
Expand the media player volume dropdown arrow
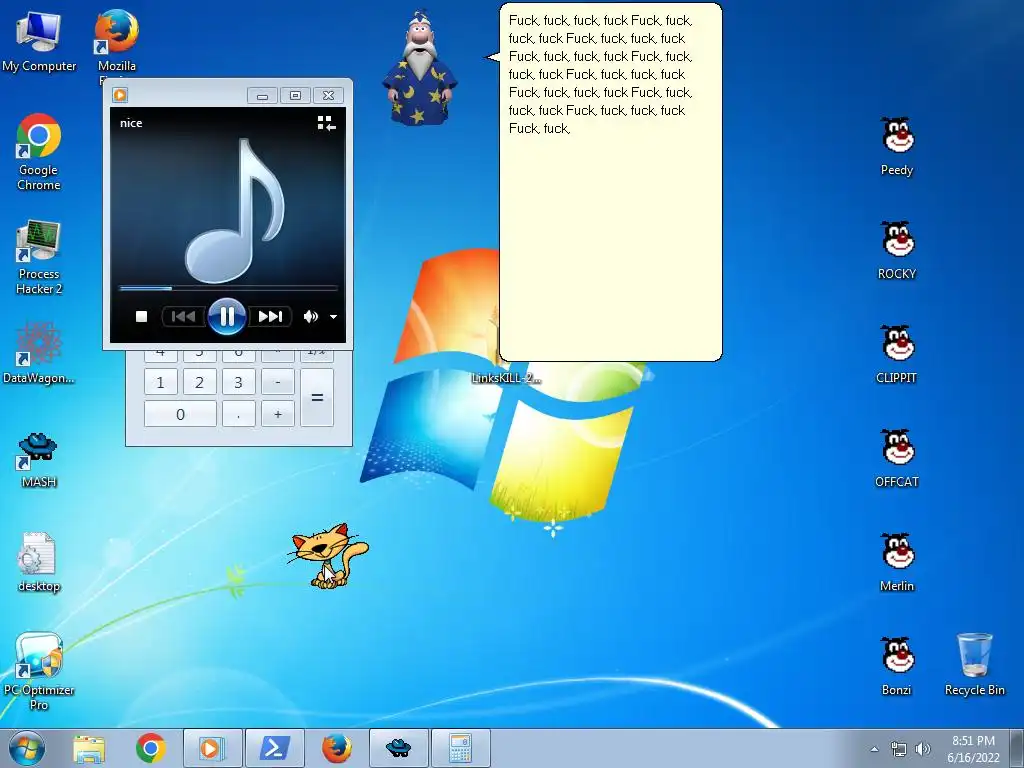[333, 317]
